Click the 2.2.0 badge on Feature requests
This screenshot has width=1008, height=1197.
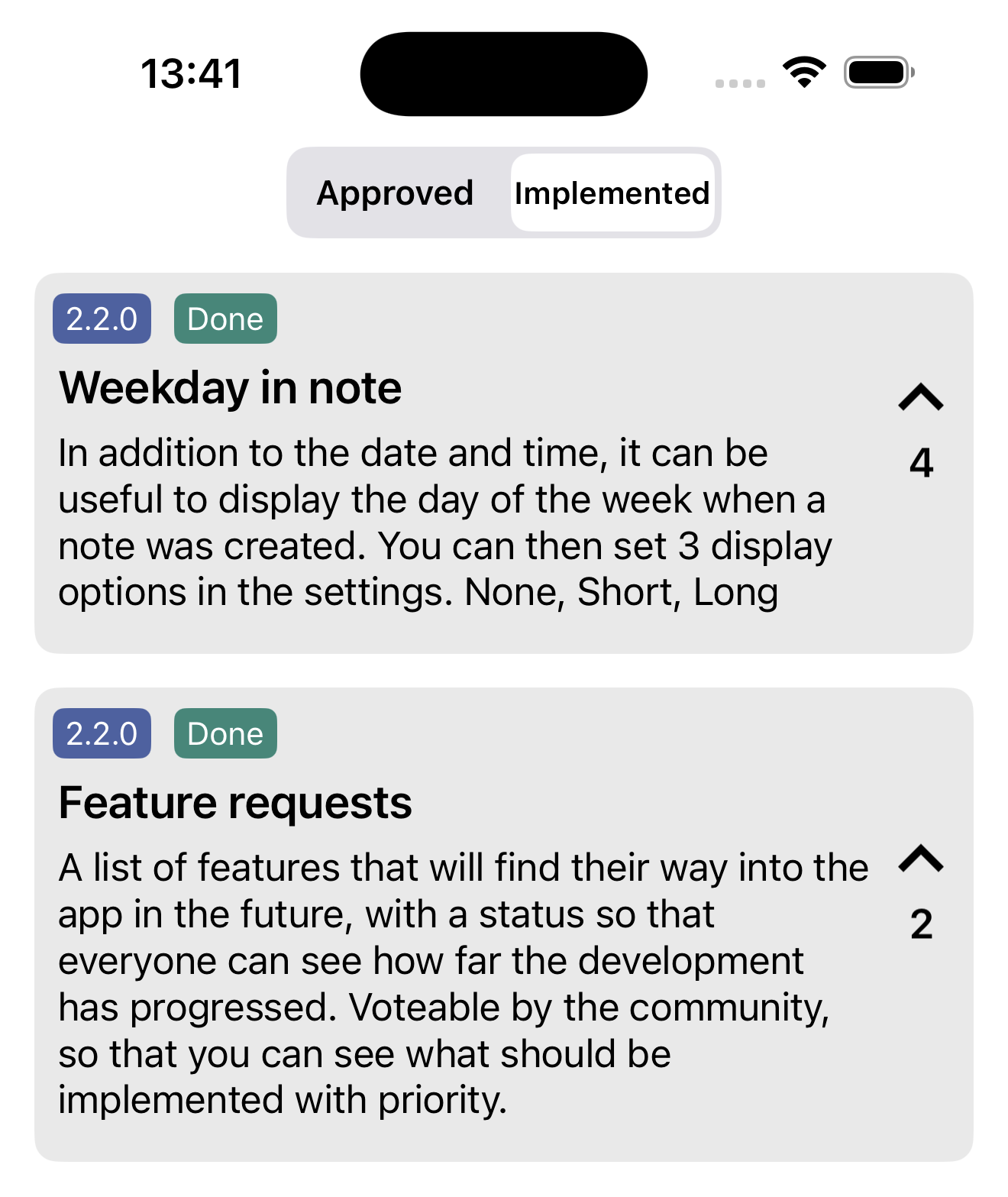tap(102, 733)
